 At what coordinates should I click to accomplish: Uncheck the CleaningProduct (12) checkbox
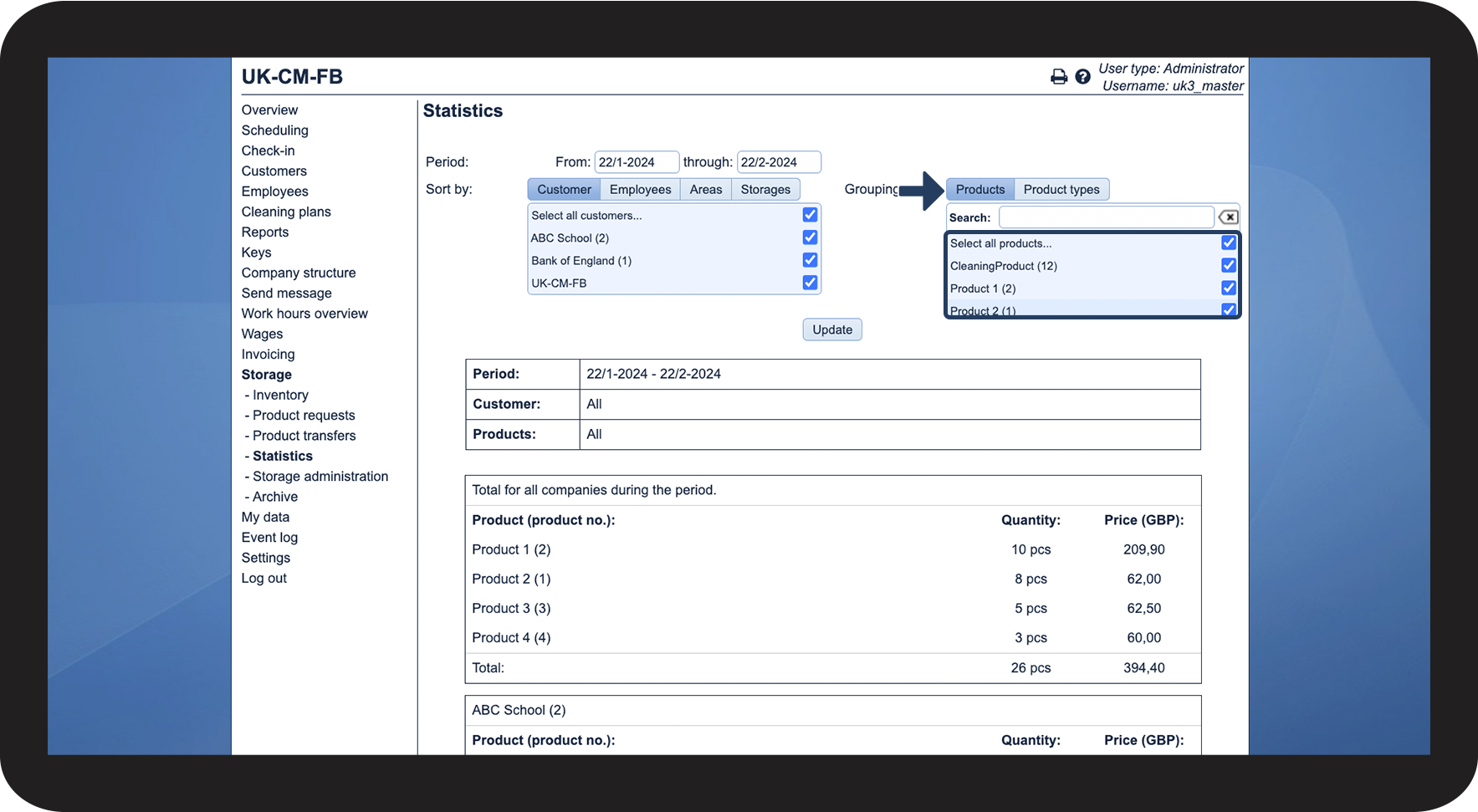coord(1228,265)
